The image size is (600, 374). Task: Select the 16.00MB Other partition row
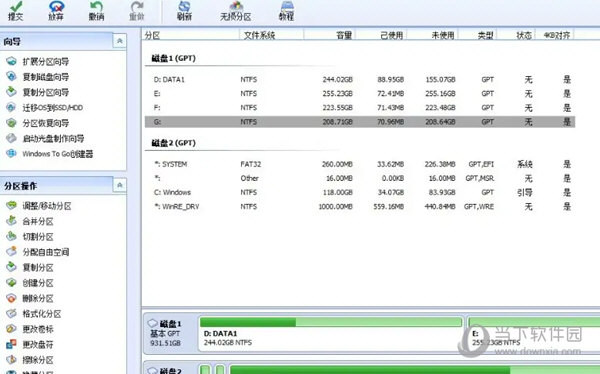pyautogui.click(x=360, y=178)
